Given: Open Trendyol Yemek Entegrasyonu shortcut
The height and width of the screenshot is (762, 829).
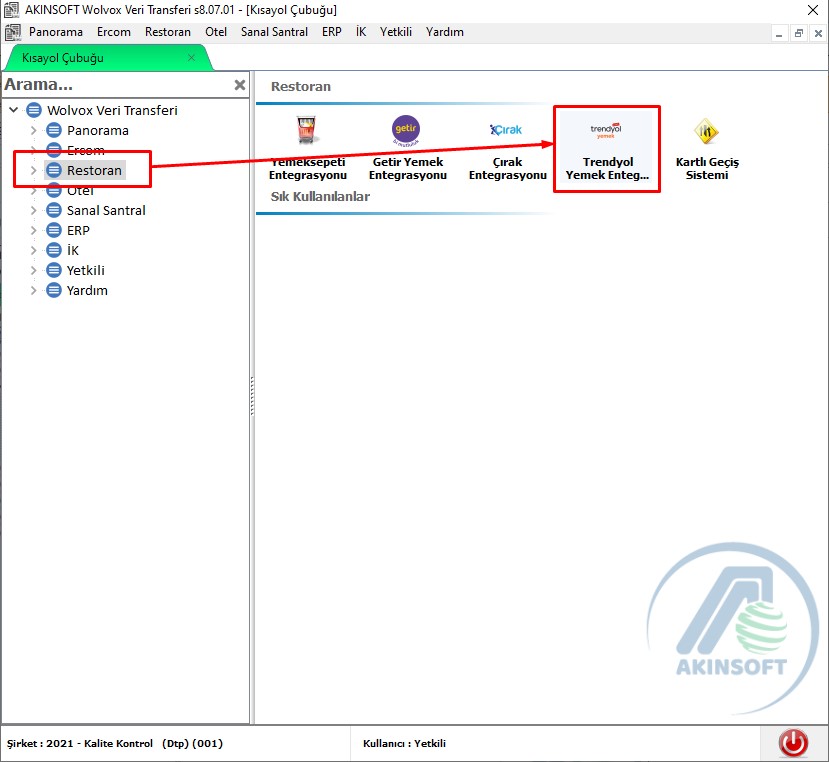Looking at the screenshot, I should [607, 148].
